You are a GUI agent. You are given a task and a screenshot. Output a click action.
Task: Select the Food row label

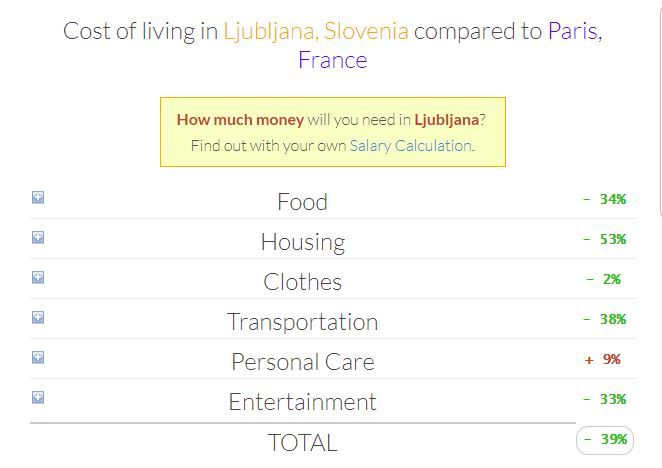click(302, 202)
